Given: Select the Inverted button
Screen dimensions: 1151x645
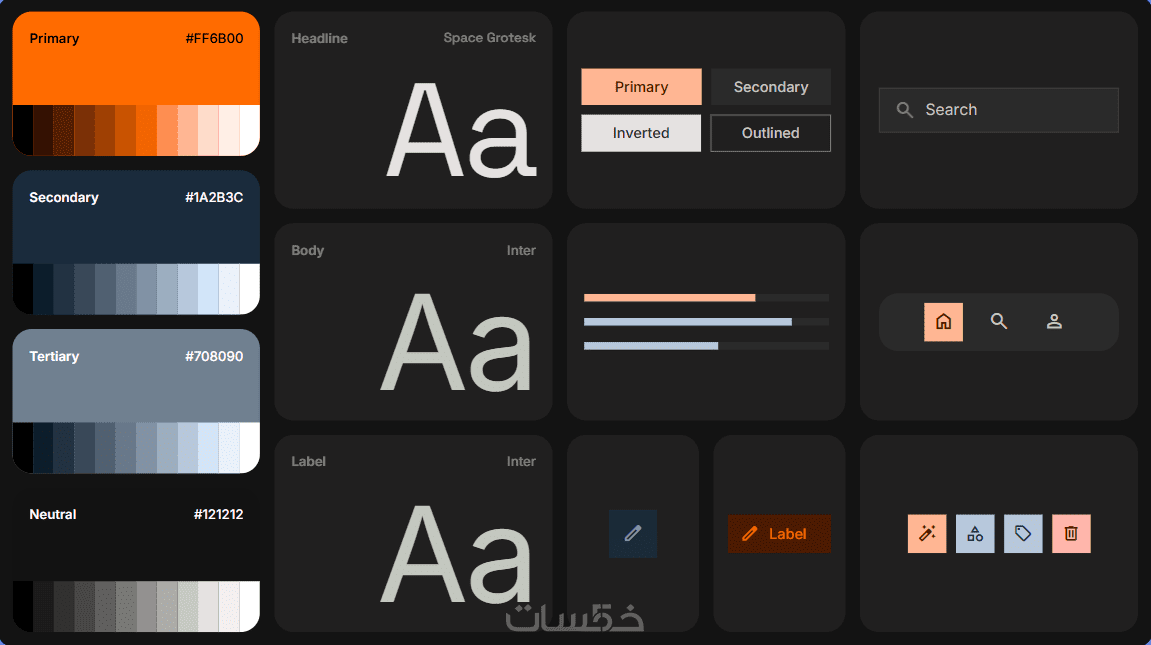Looking at the screenshot, I should tap(642, 133).
